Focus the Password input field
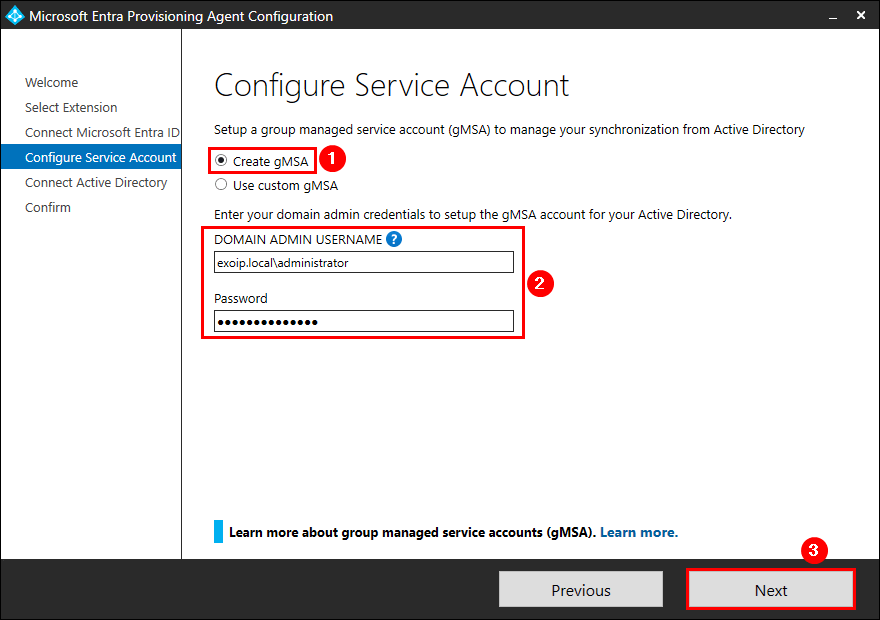880x620 pixels. point(364,321)
